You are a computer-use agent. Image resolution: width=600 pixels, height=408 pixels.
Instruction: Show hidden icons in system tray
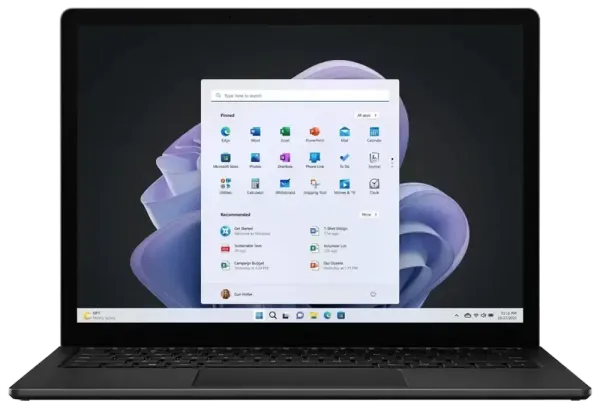[x=457, y=316]
